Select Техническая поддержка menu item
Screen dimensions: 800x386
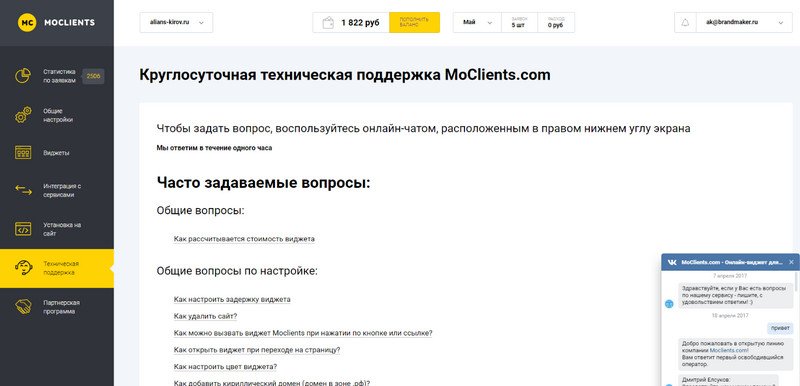[57, 268]
